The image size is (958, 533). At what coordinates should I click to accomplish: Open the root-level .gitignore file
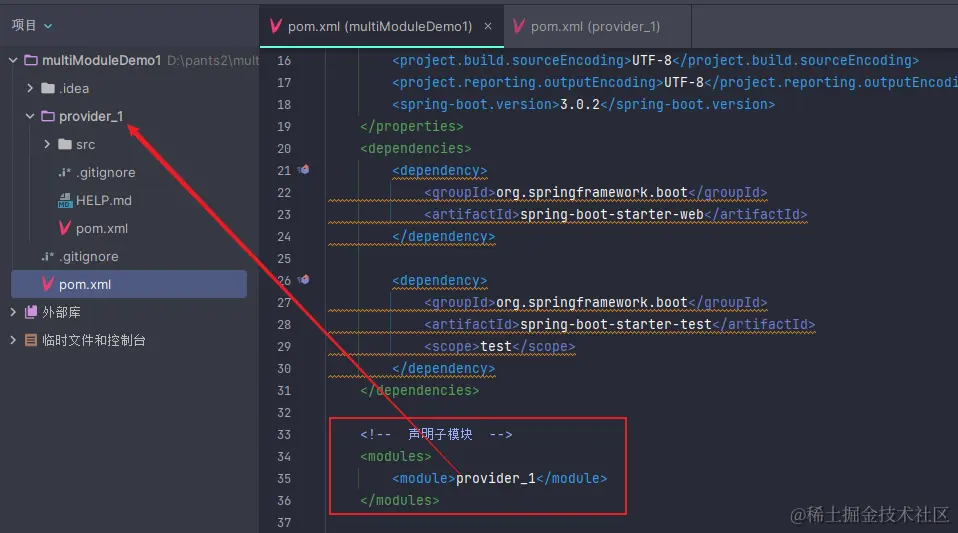[x=89, y=257]
